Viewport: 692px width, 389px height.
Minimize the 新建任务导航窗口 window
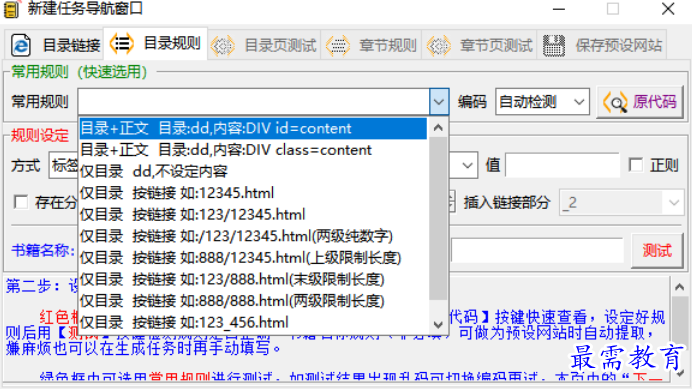(559, 9)
